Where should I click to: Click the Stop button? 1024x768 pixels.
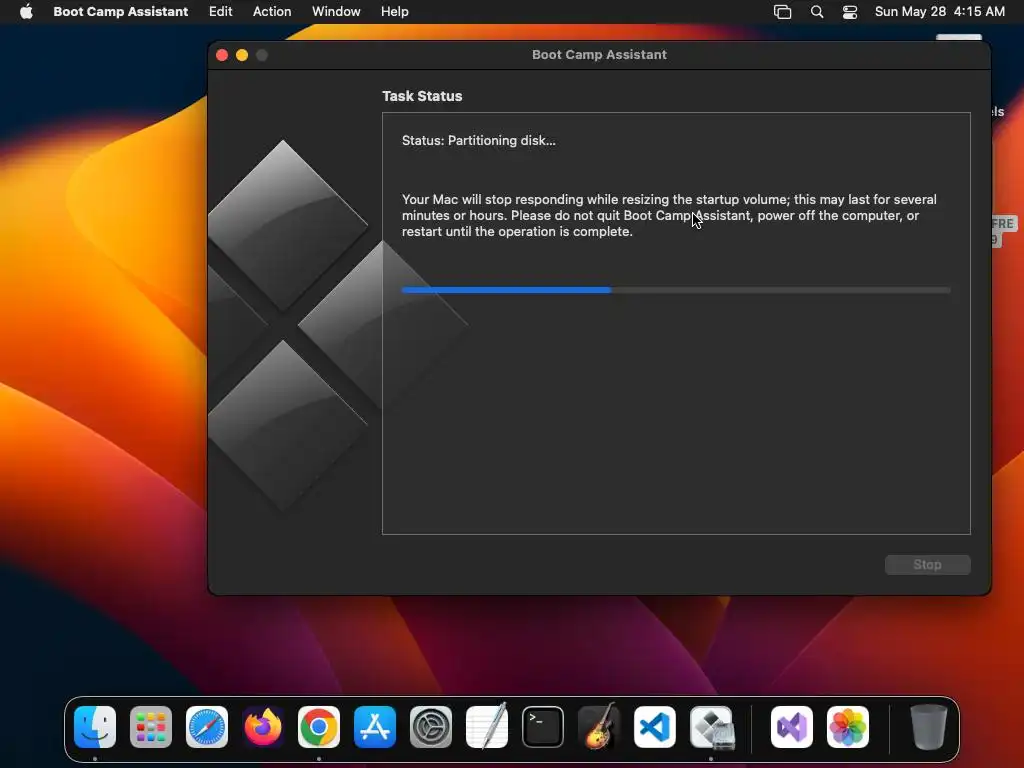pyautogui.click(x=927, y=565)
